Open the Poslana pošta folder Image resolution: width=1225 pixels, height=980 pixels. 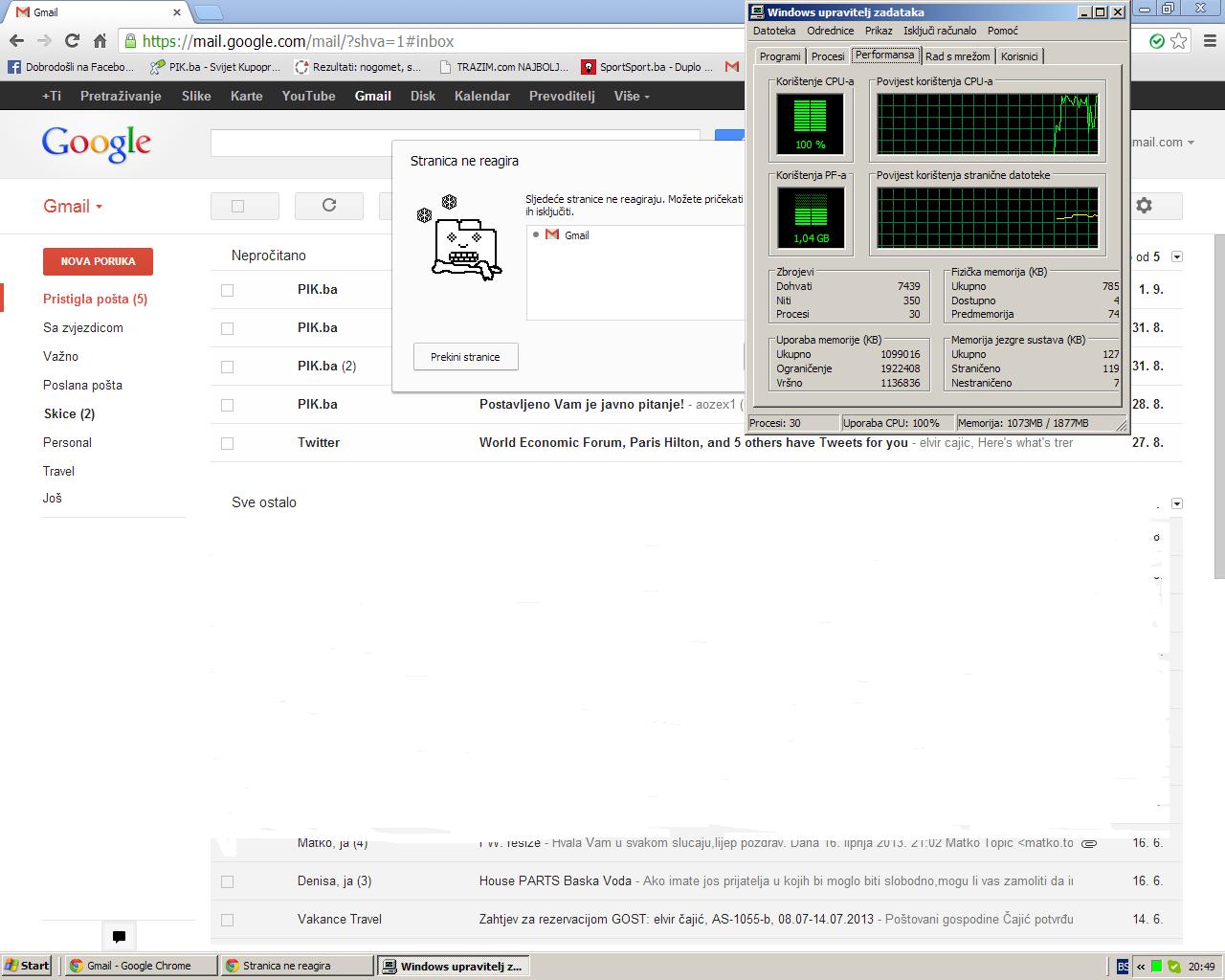click(x=82, y=385)
